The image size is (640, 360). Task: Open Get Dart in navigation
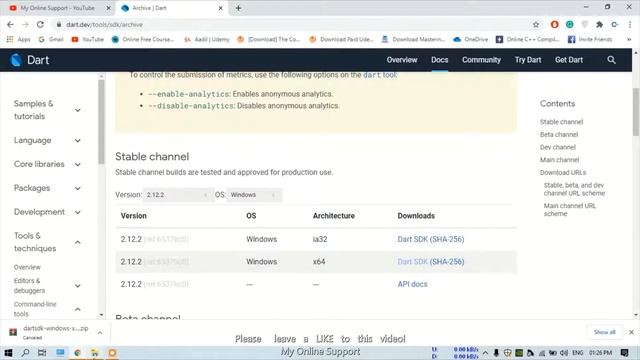569,60
